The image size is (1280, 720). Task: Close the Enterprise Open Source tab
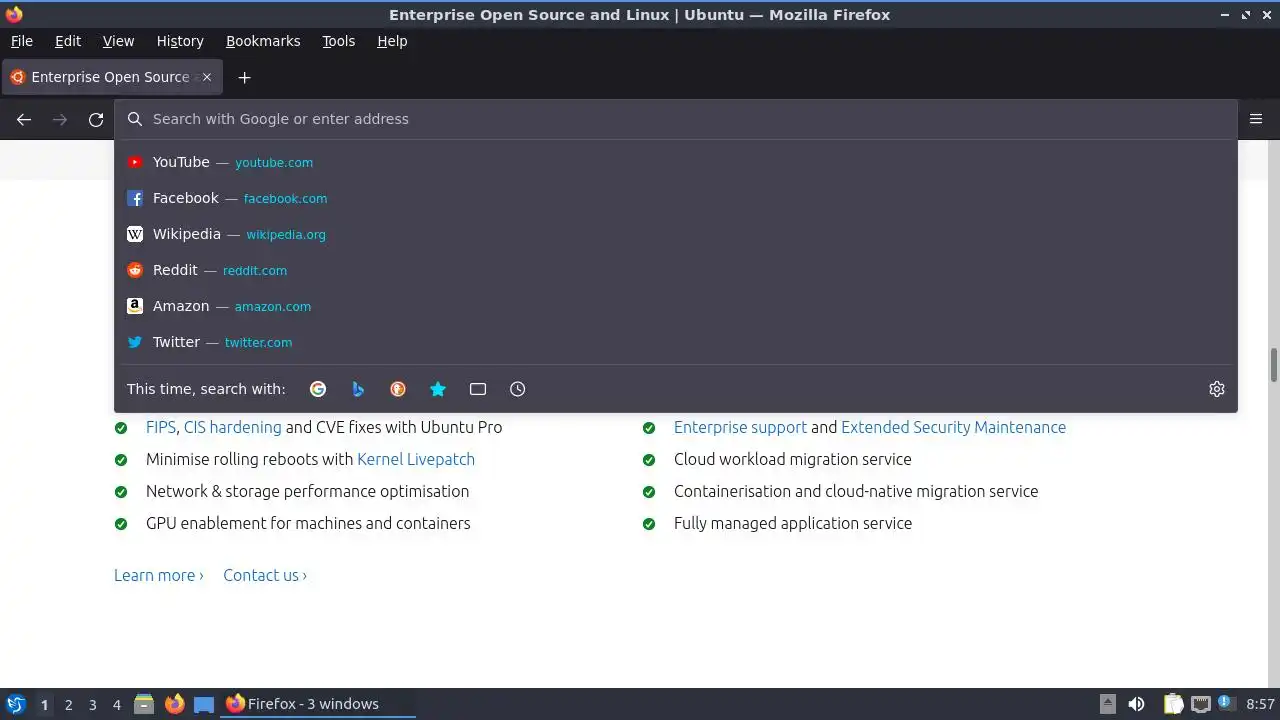207,77
